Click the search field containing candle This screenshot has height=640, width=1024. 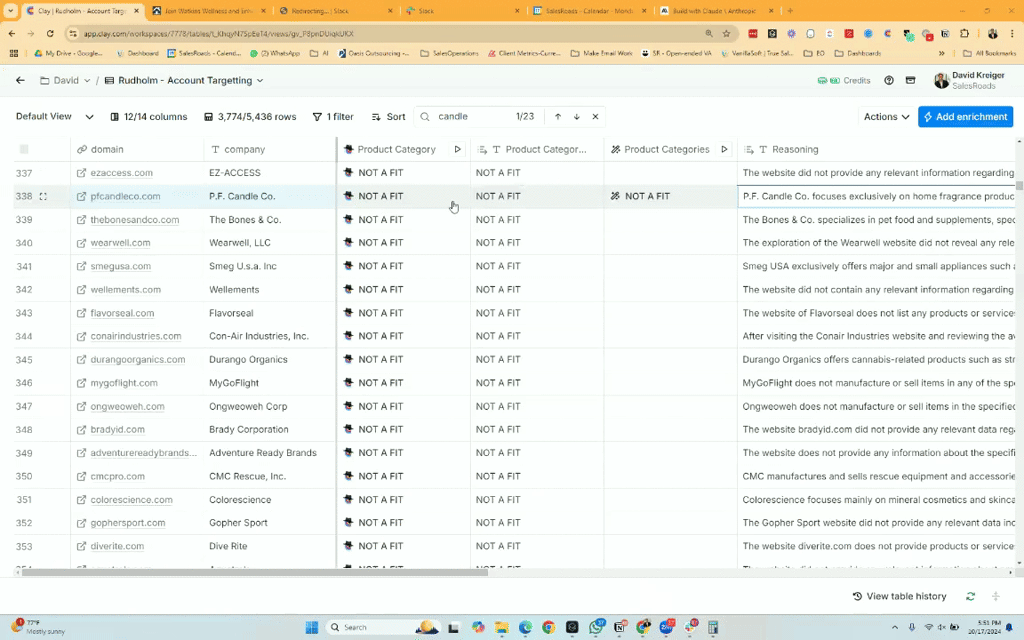coord(470,117)
